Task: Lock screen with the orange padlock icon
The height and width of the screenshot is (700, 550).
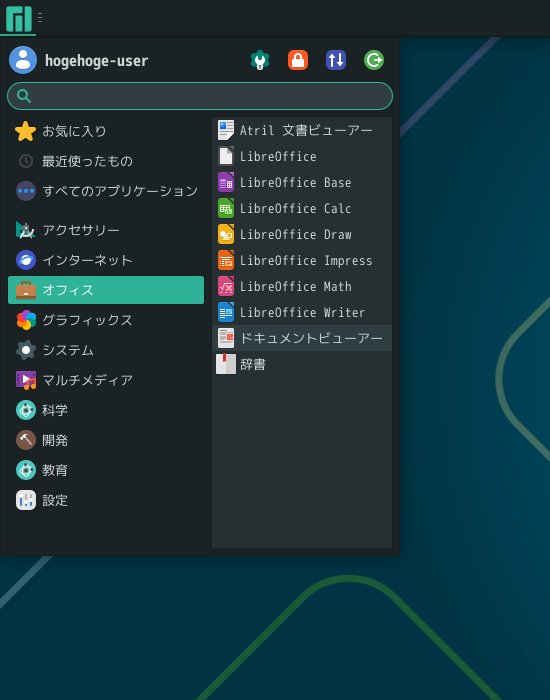Action: tap(298, 60)
